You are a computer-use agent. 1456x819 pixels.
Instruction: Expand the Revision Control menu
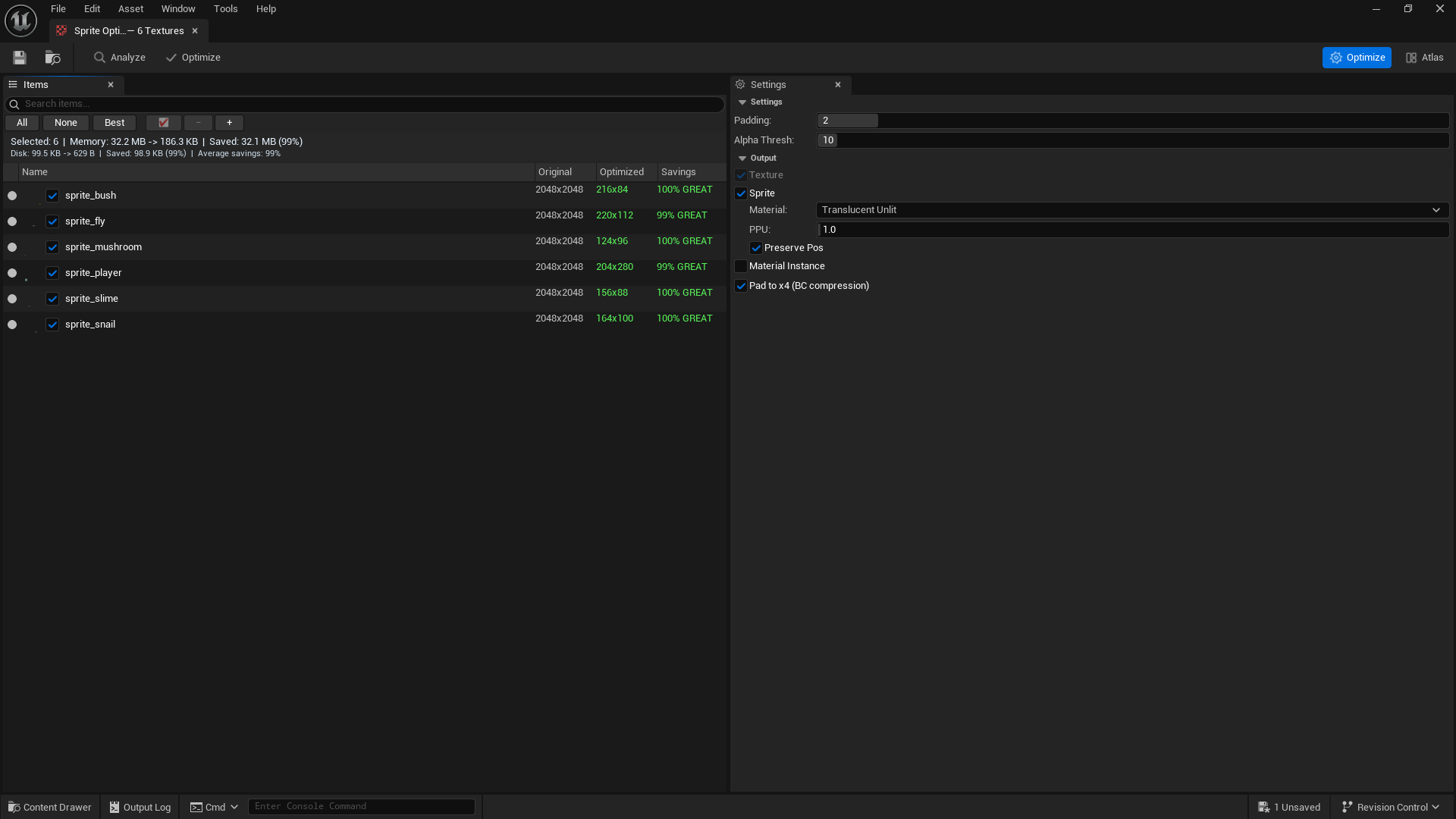(1390, 807)
